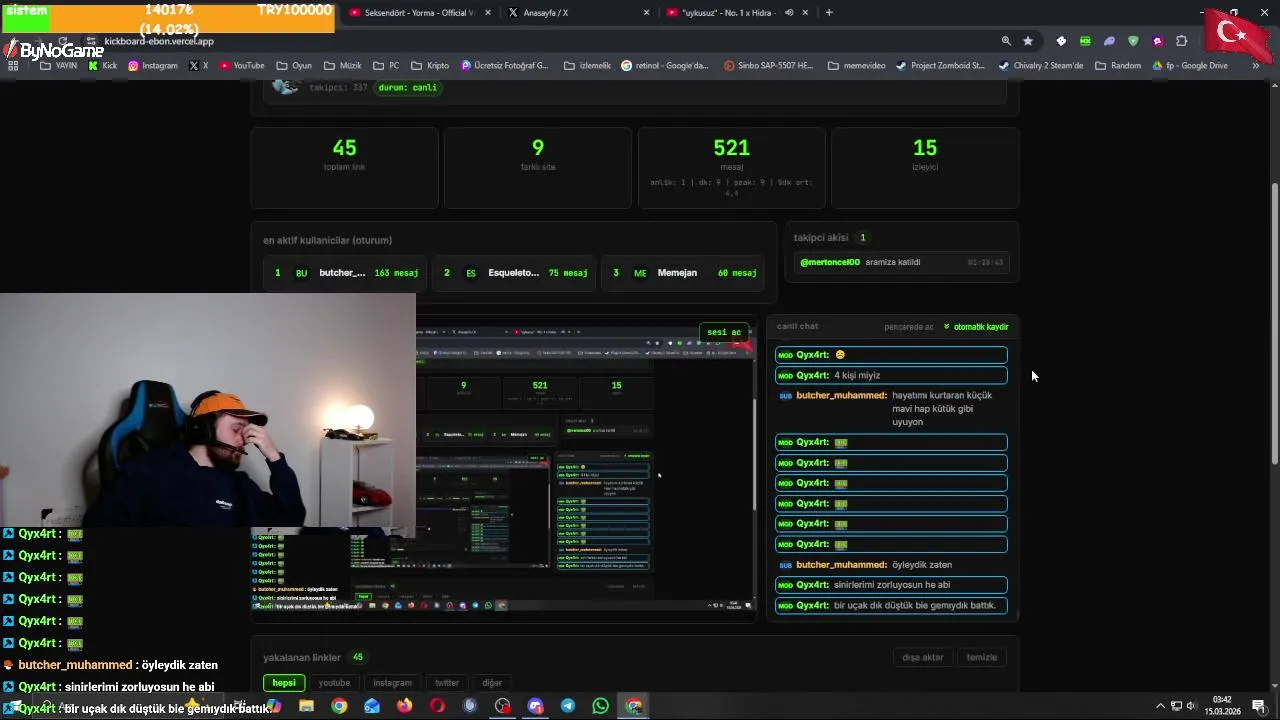Open the green Kick extension icon

(1085, 41)
